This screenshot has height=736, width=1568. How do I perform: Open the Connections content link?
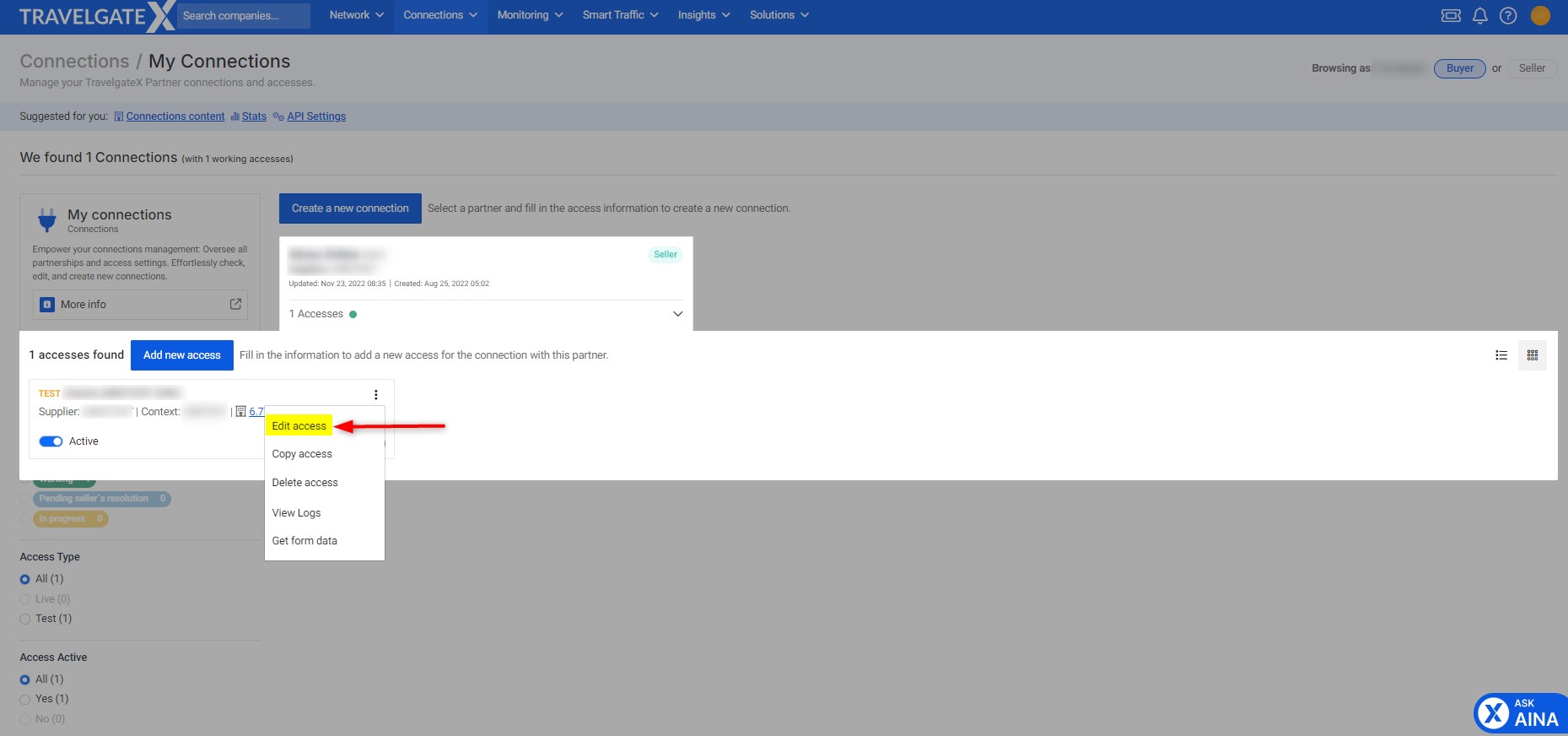point(175,116)
